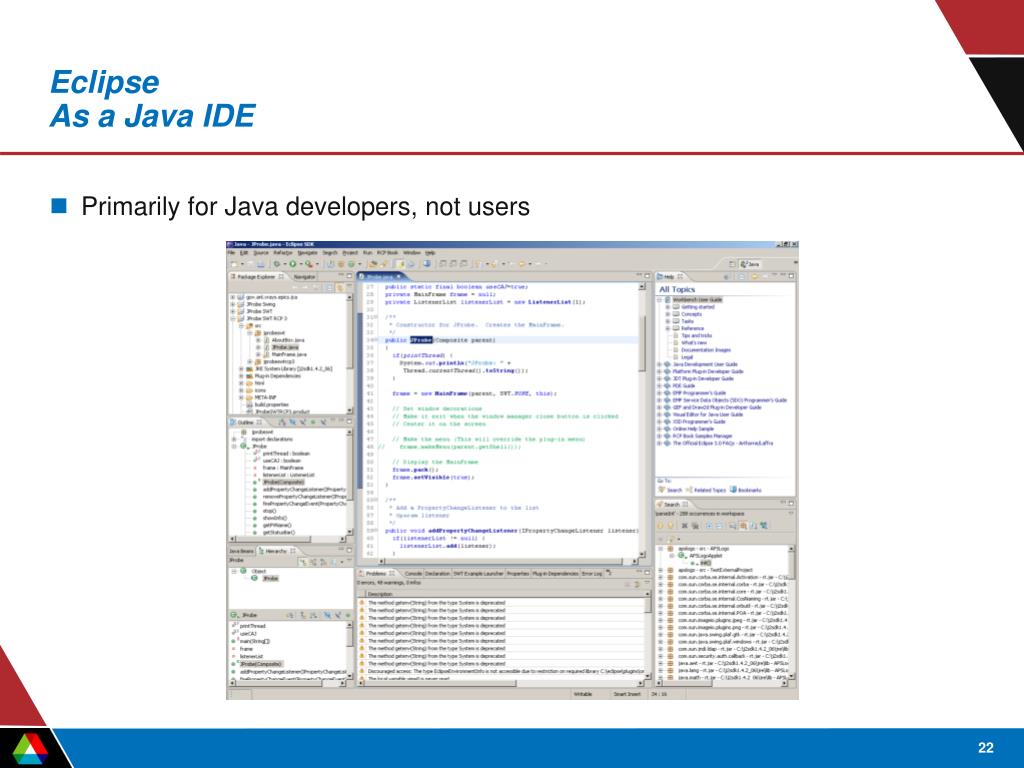
Task: Click Remove All Matches icon in Search view
Action: (696, 525)
